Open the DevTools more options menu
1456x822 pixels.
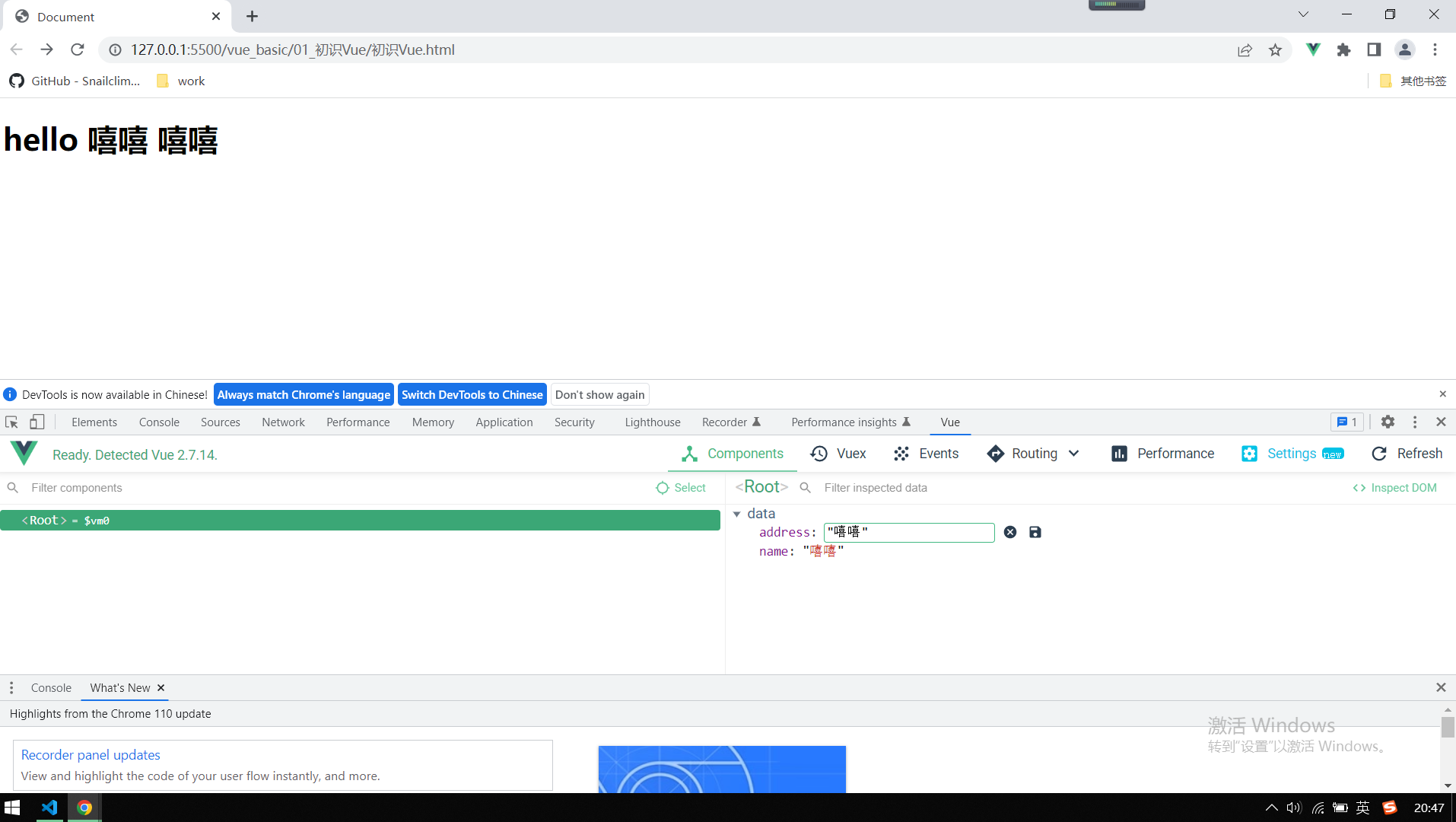pos(1415,422)
